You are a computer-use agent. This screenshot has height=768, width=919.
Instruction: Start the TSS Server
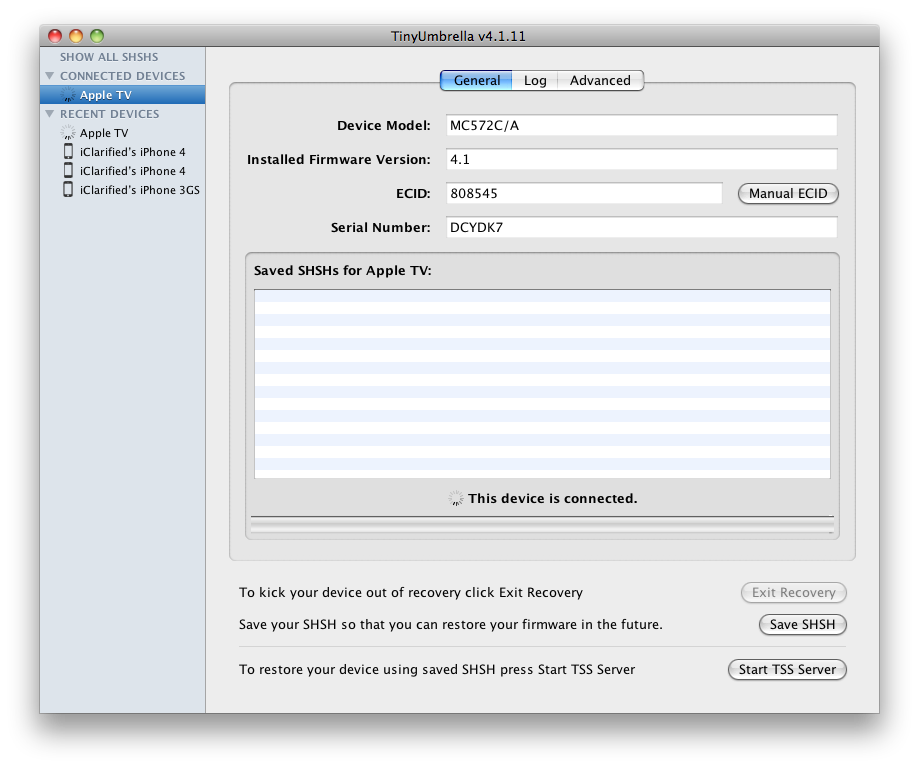pyautogui.click(x=787, y=670)
